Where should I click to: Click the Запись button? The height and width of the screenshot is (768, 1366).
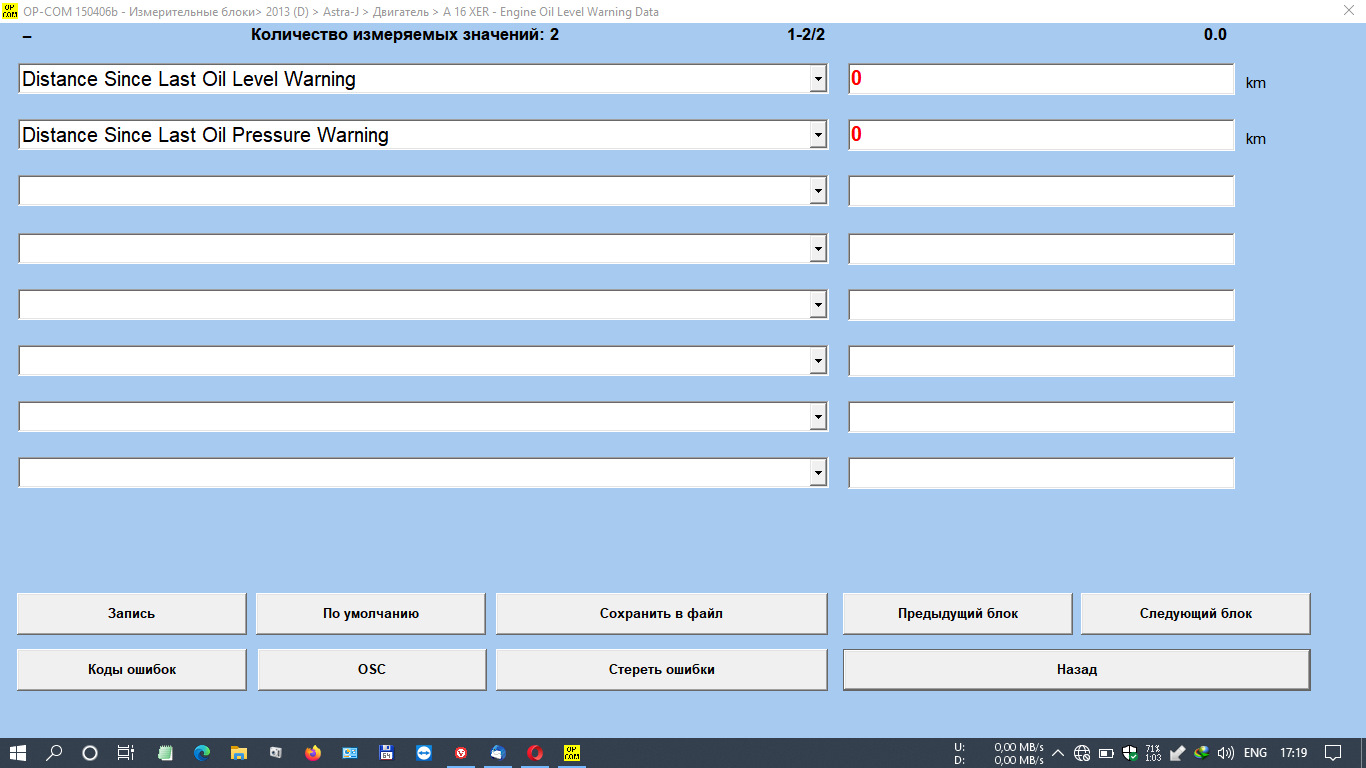coord(132,614)
